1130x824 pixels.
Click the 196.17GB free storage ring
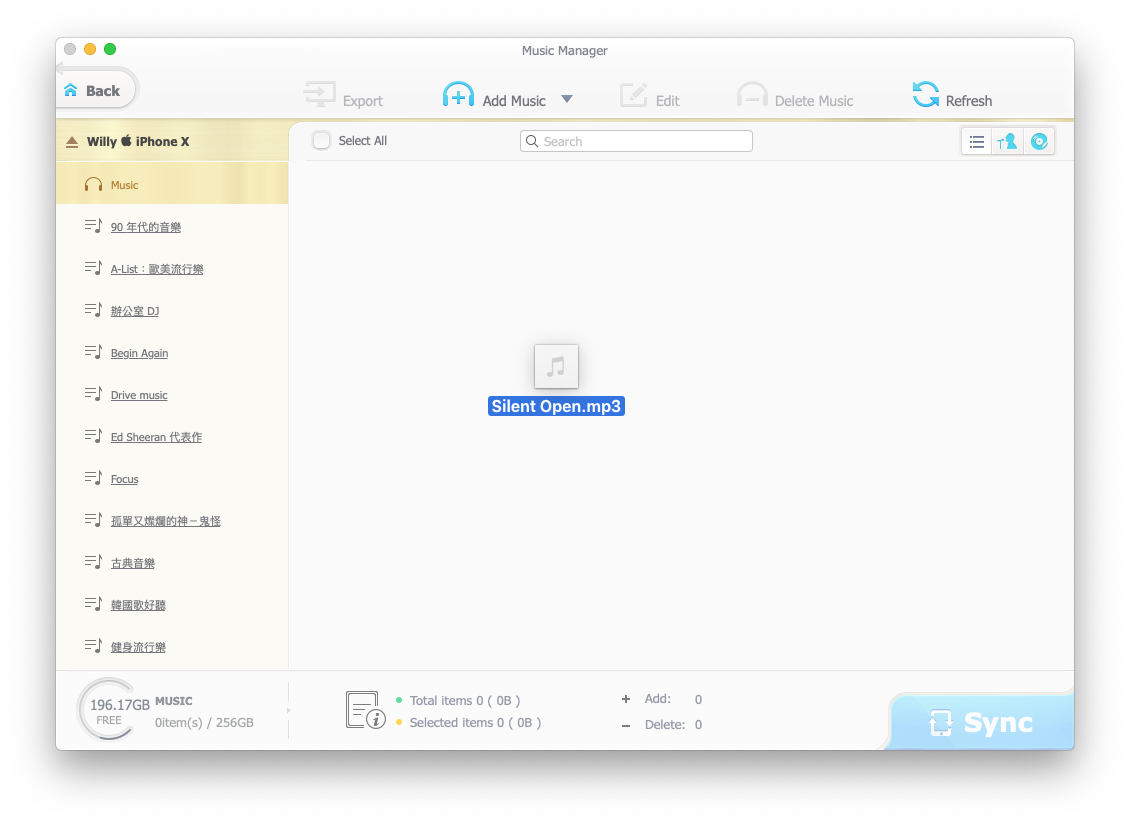[x=108, y=710]
